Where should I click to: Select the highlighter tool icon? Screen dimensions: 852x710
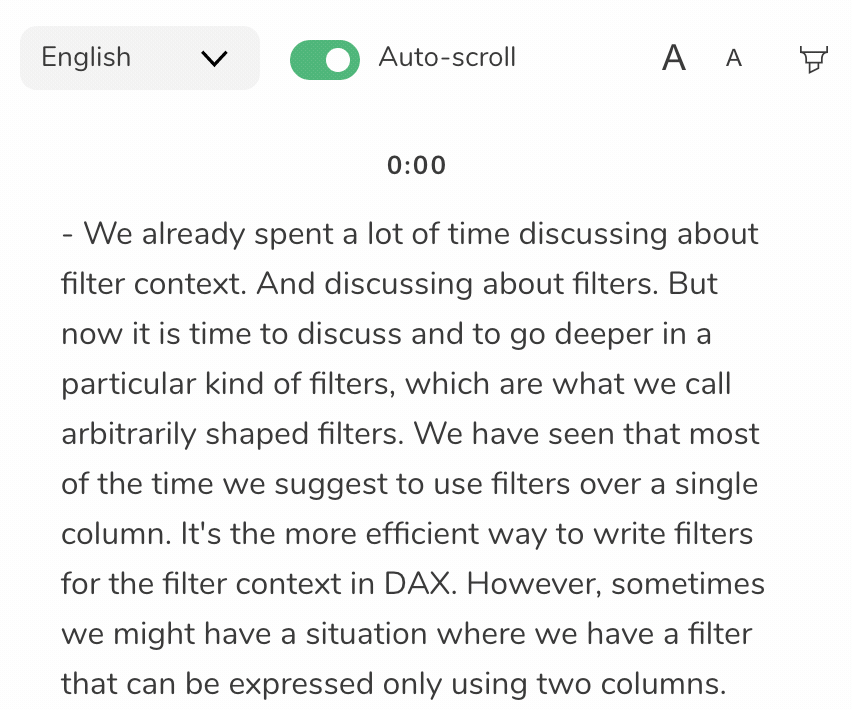click(x=813, y=59)
